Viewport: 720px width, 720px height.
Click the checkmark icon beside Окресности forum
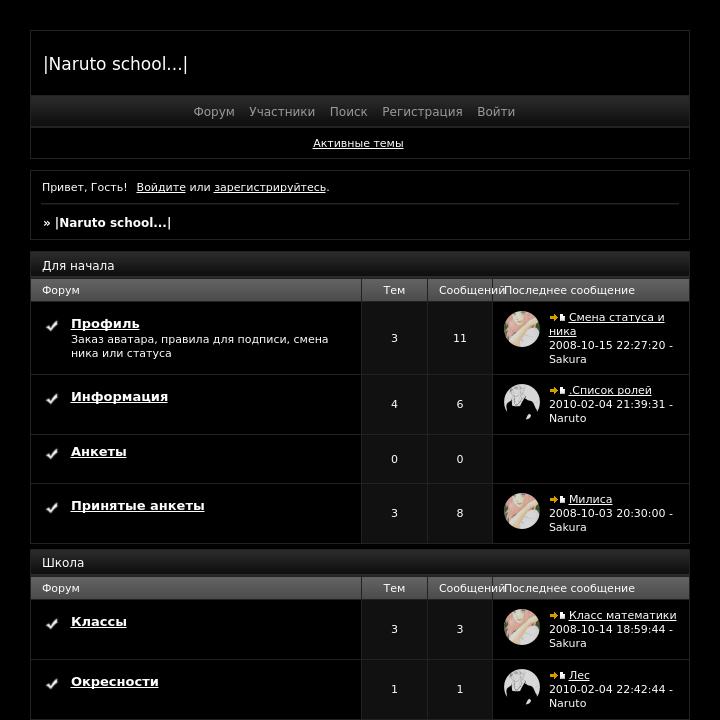coord(52,684)
